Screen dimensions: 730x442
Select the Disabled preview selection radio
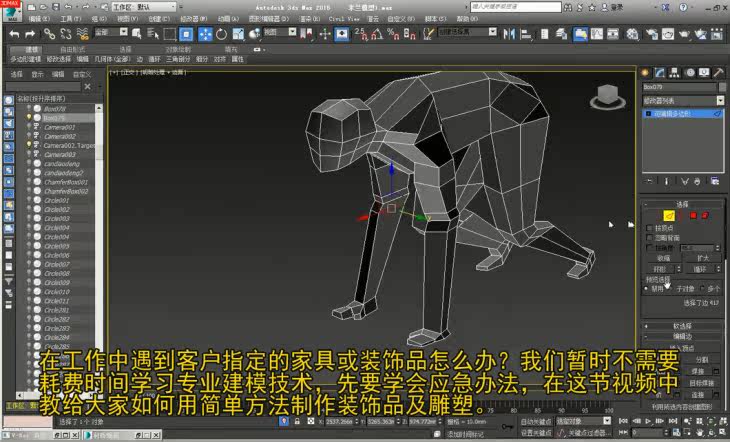[x=646, y=289]
